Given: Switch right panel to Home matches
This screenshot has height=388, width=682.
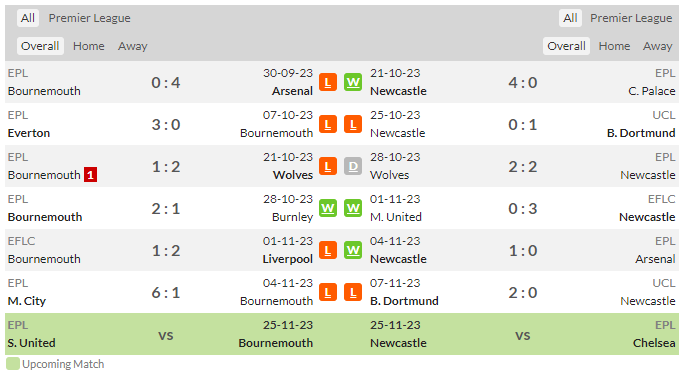Looking at the screenshot, I should (x=614, y=46).
